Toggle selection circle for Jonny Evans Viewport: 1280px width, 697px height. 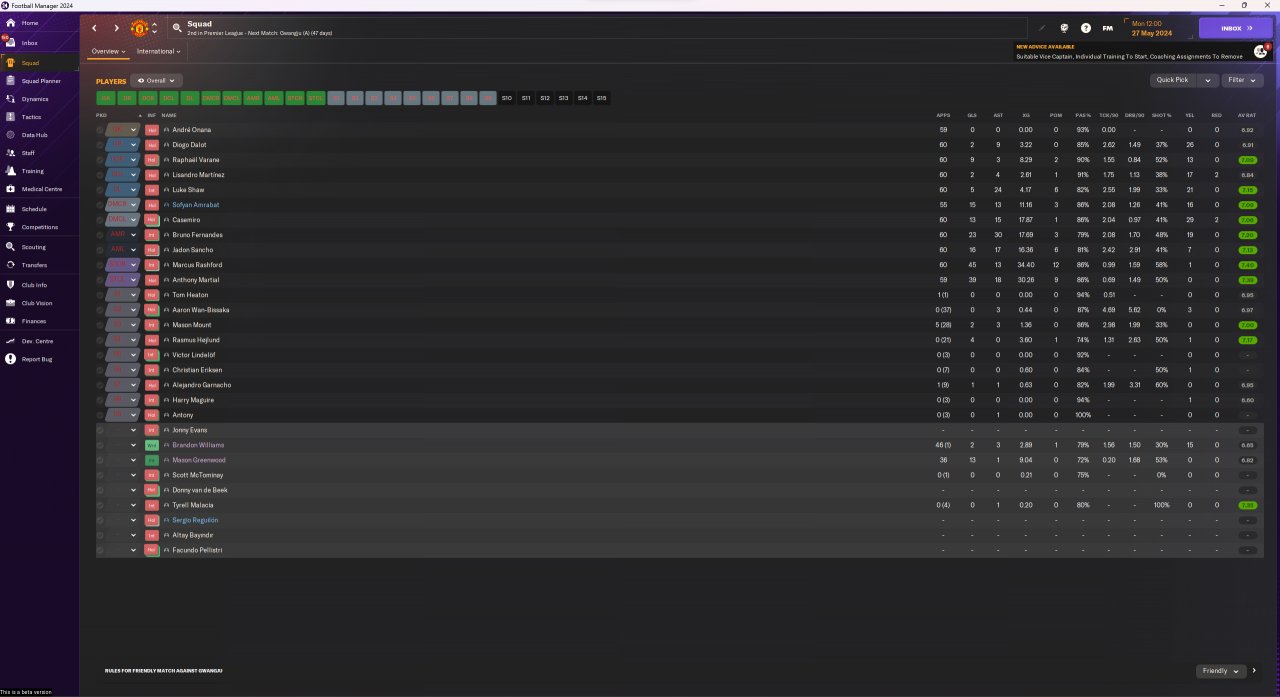[100, 430]
